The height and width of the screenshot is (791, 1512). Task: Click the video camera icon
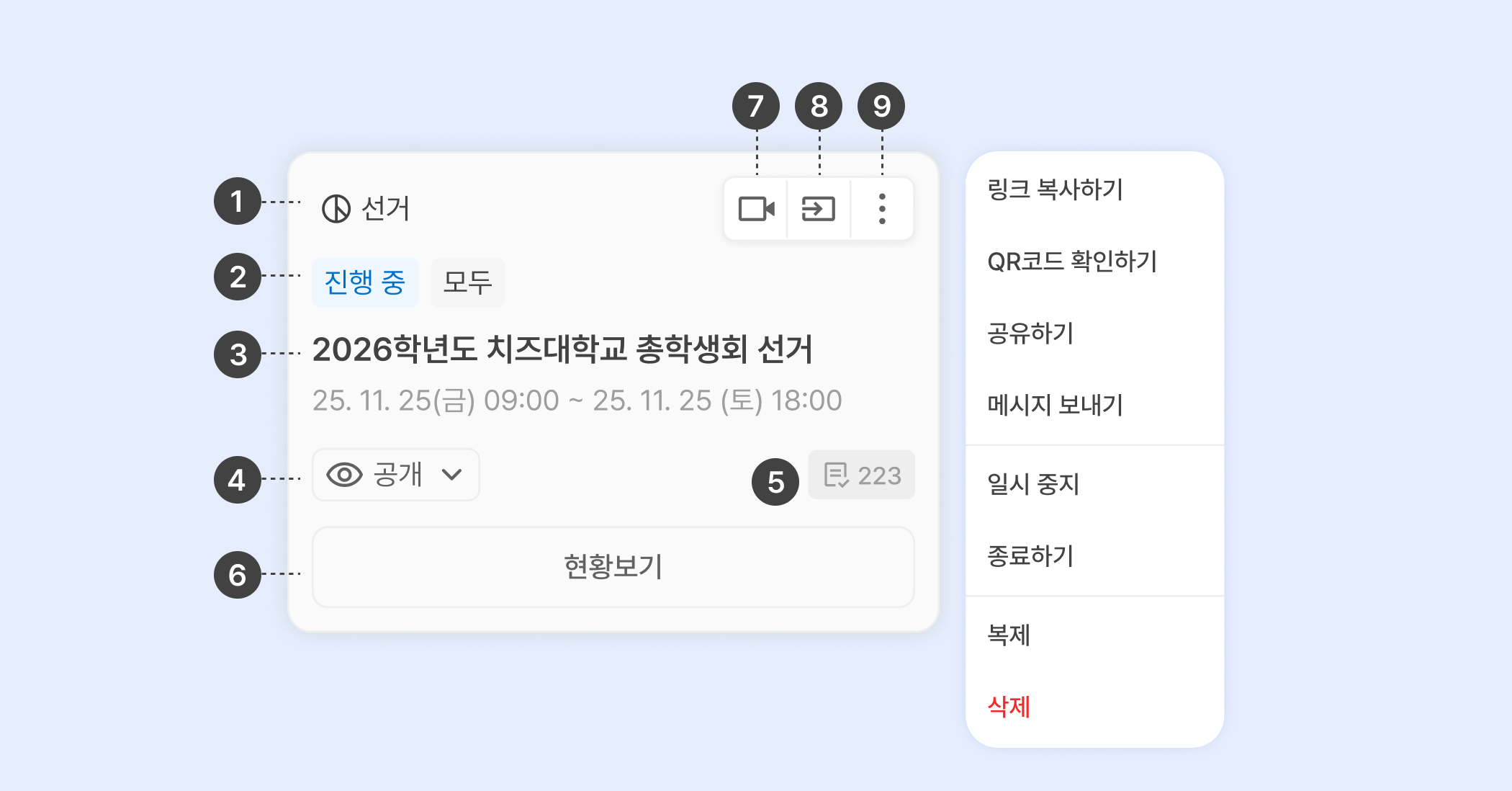tap(756, 209)
